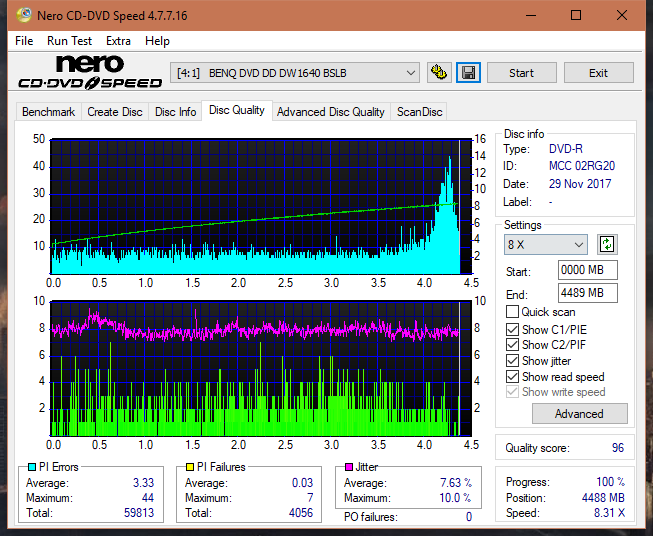Viewport: 653px width, 536px height.
Task: Click the refresh speed settings icon
Action: click(607, 244)
